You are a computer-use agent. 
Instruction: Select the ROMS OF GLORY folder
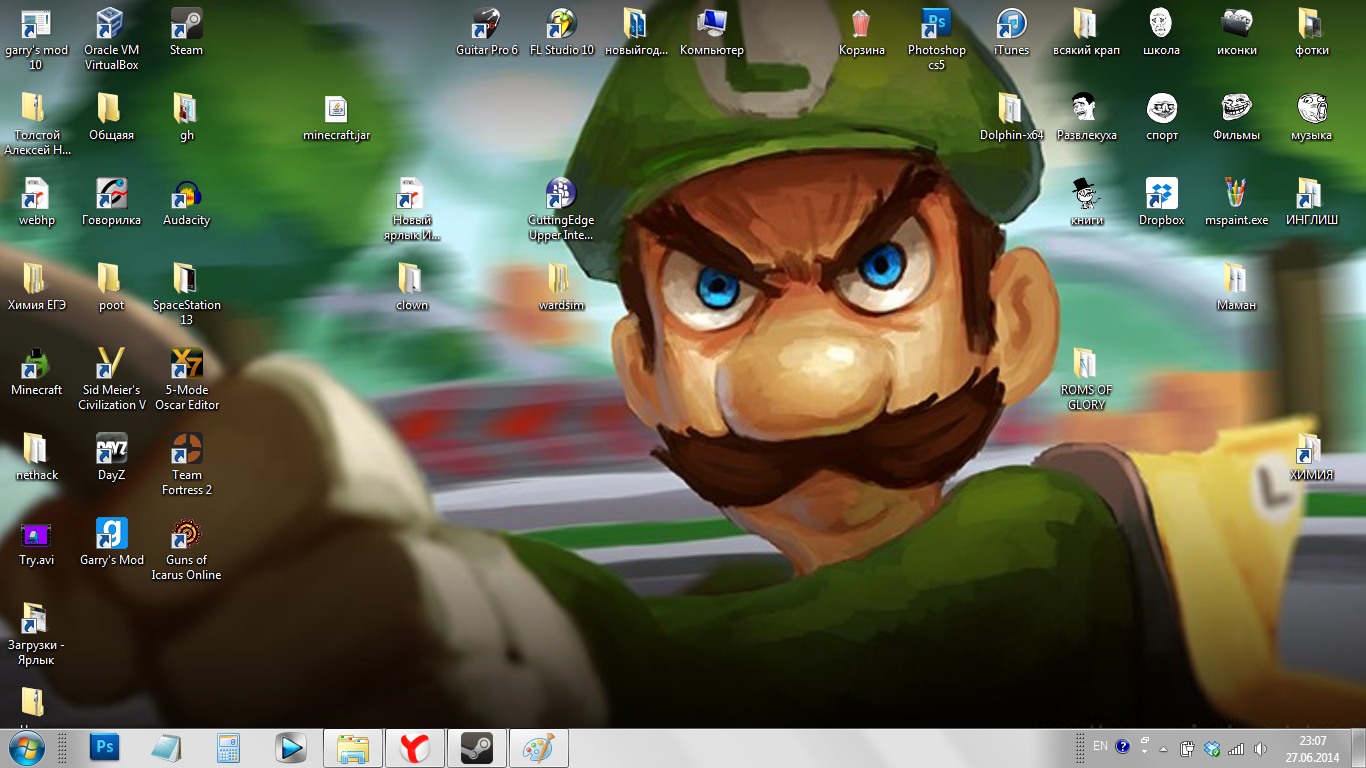pyautogui.click(x=1086, y=379)
